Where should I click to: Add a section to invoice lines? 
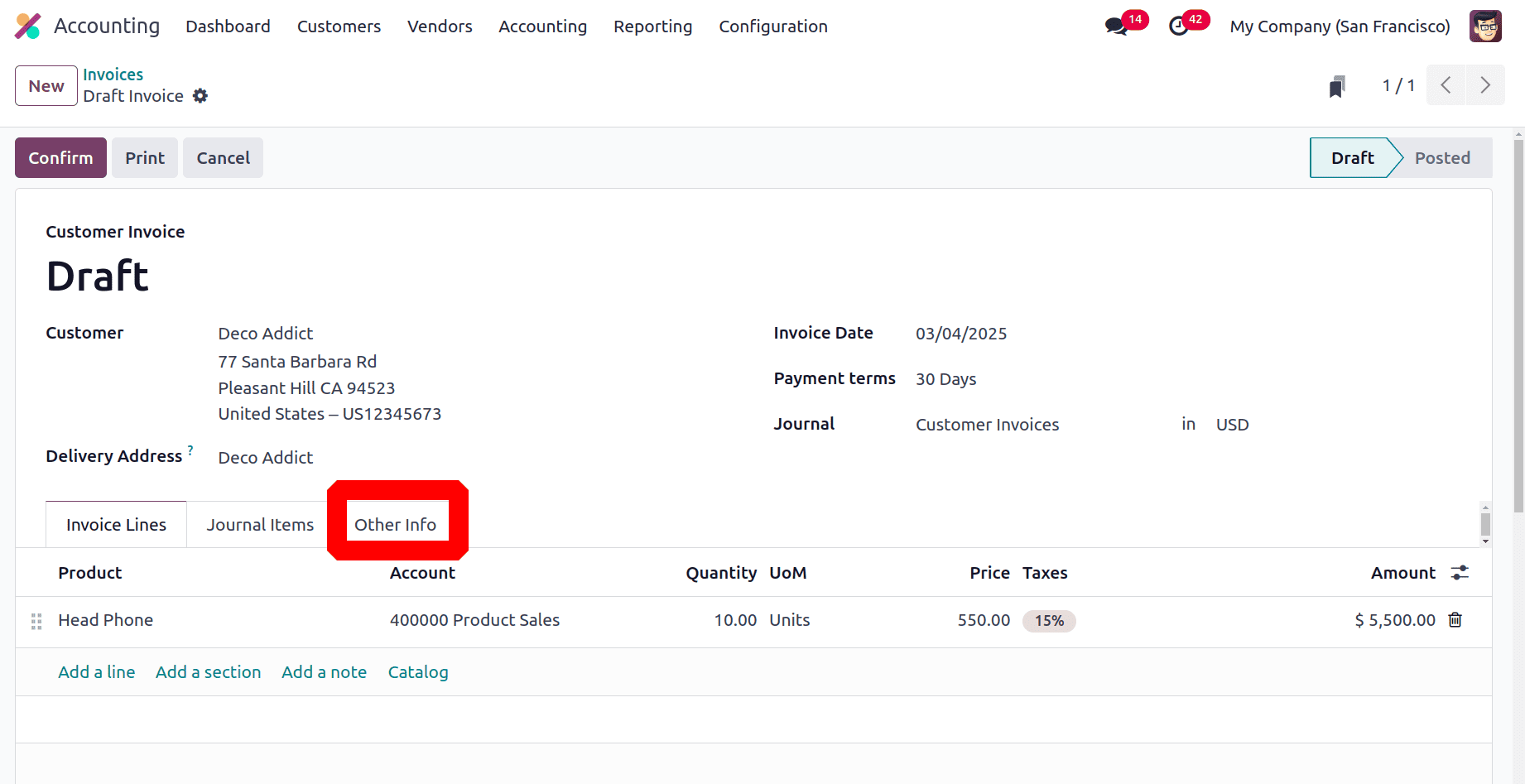click(208, 671)
